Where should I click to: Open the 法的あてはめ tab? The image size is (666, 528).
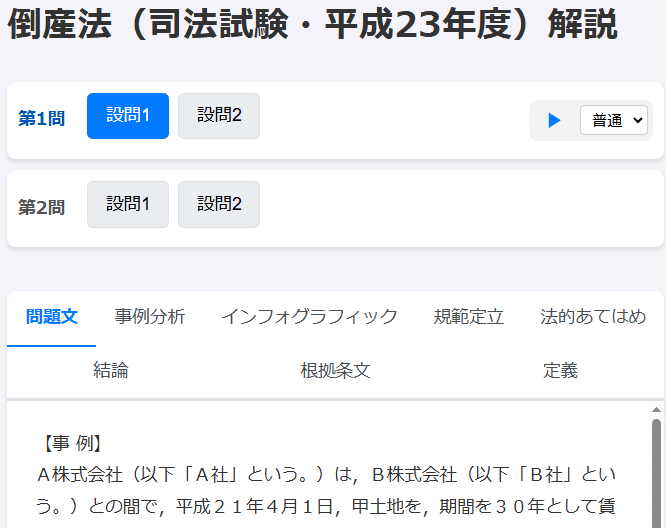[x=593, y=317]
